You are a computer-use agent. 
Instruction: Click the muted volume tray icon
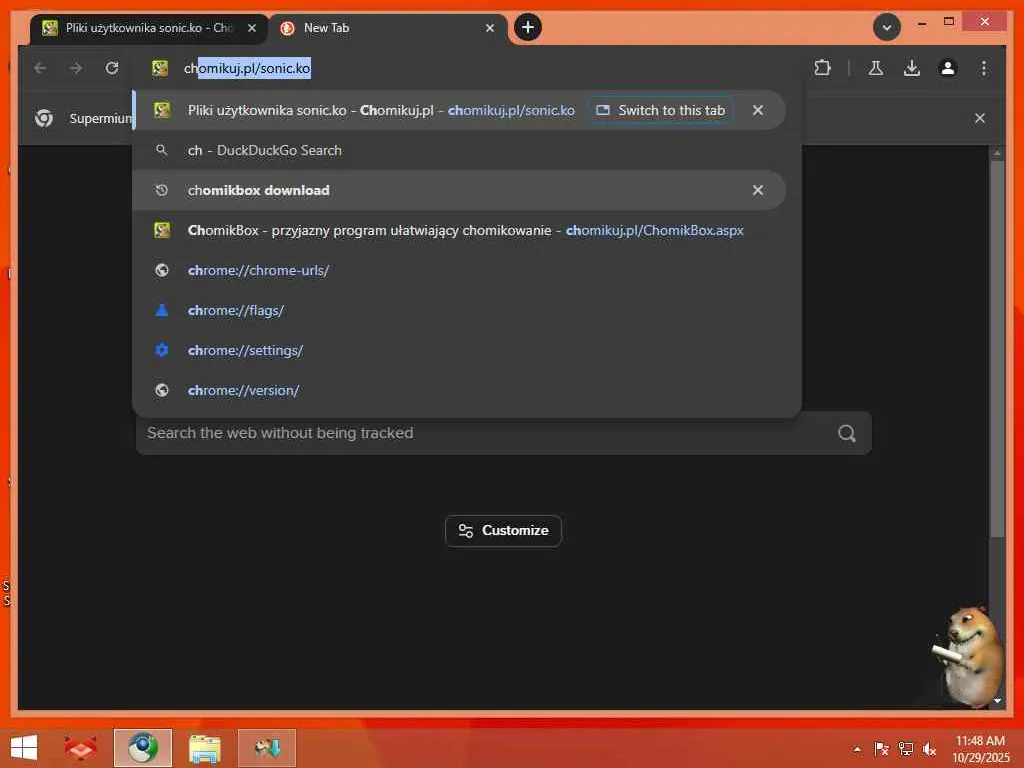click(x=929, y=749)
